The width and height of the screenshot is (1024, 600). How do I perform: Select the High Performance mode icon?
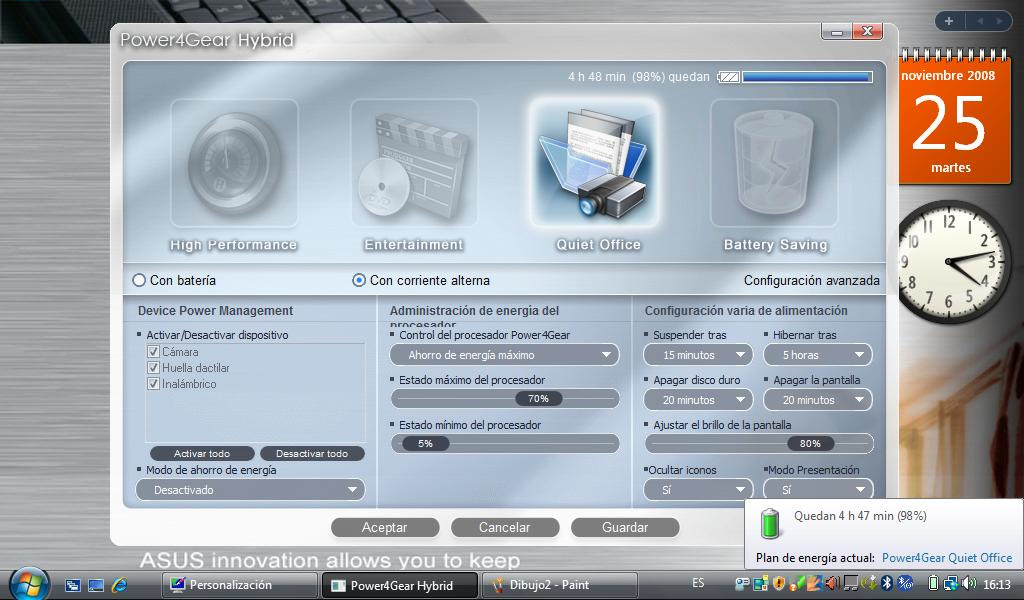pyautogui.click(x=234, y=163)
